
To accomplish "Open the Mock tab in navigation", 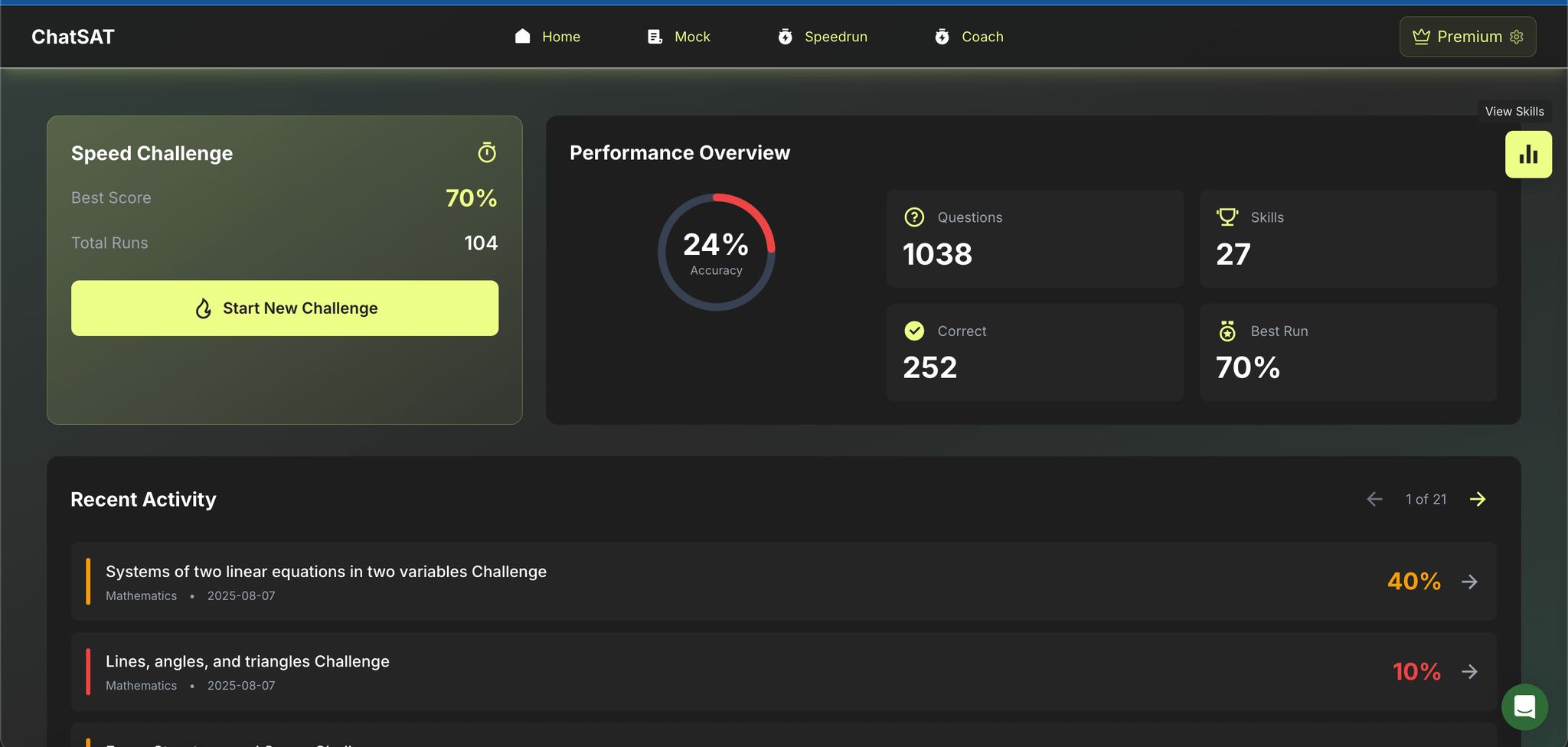I will tap(678, 37).
